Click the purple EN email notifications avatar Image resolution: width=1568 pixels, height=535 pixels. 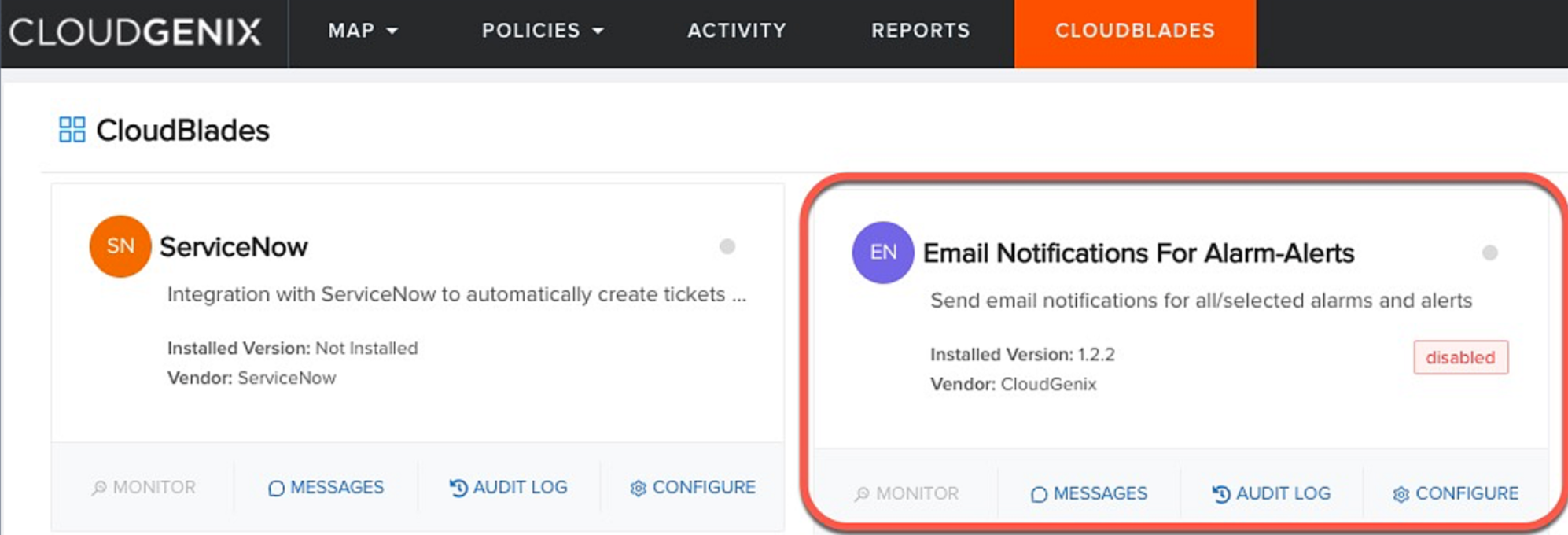(x=882, y=253)
